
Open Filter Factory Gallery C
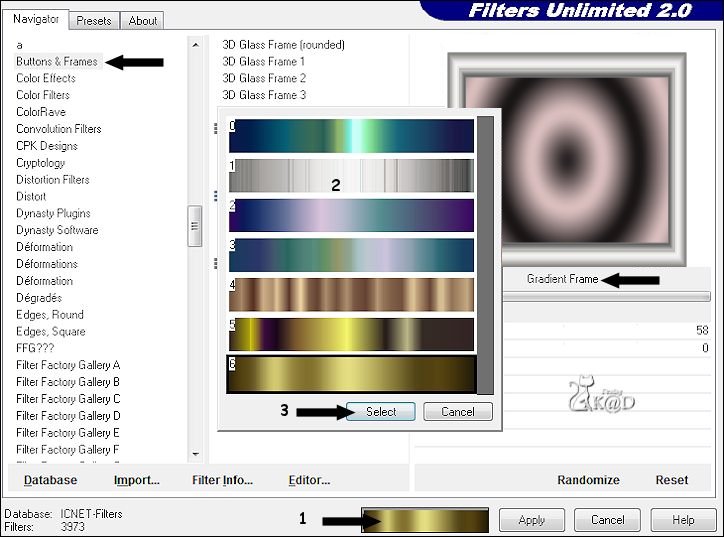pos(68,399)
